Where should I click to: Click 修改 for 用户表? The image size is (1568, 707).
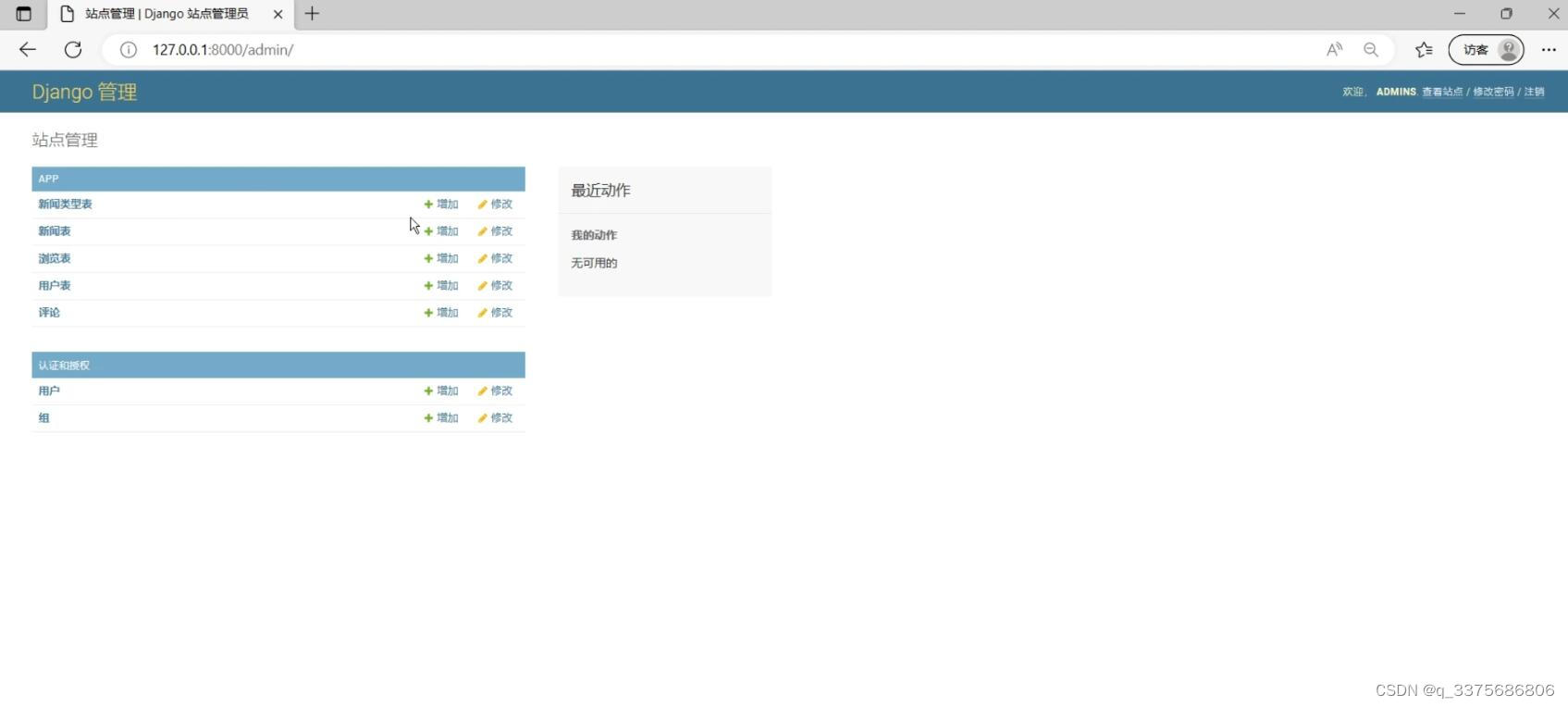pos(495,285)
